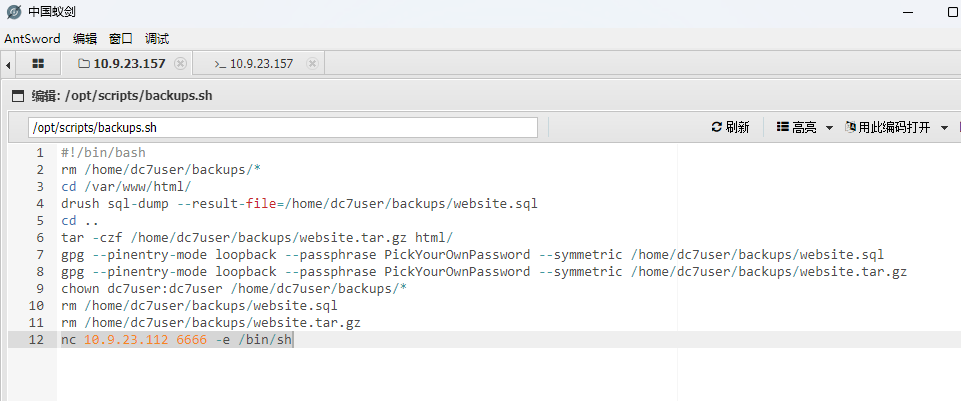This screenshot has height=401, width=961.
Task: Click line number 1 in gutter
Action: (40, 153)
